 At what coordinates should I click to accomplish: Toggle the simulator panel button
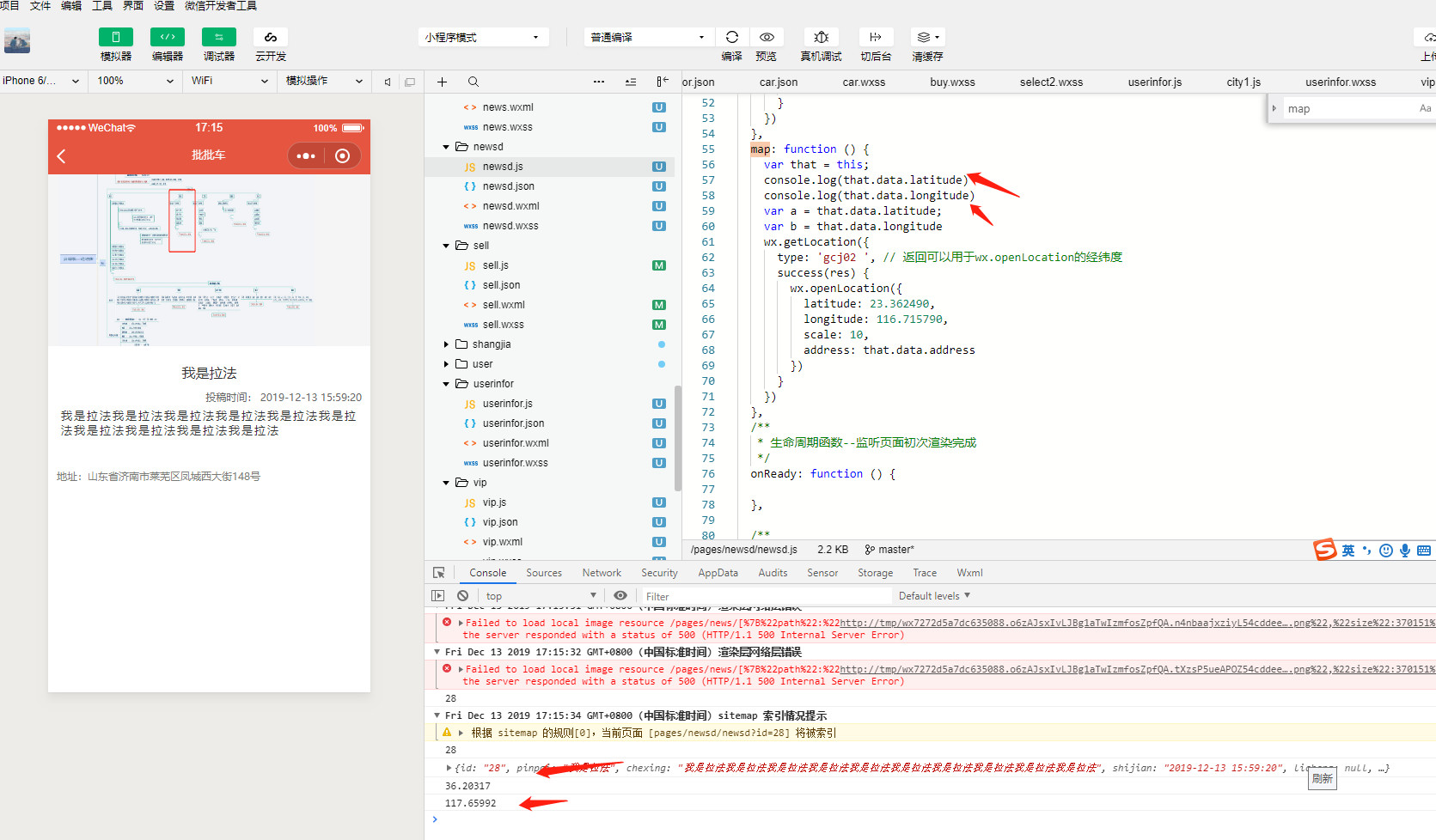(x=116, y=37)
